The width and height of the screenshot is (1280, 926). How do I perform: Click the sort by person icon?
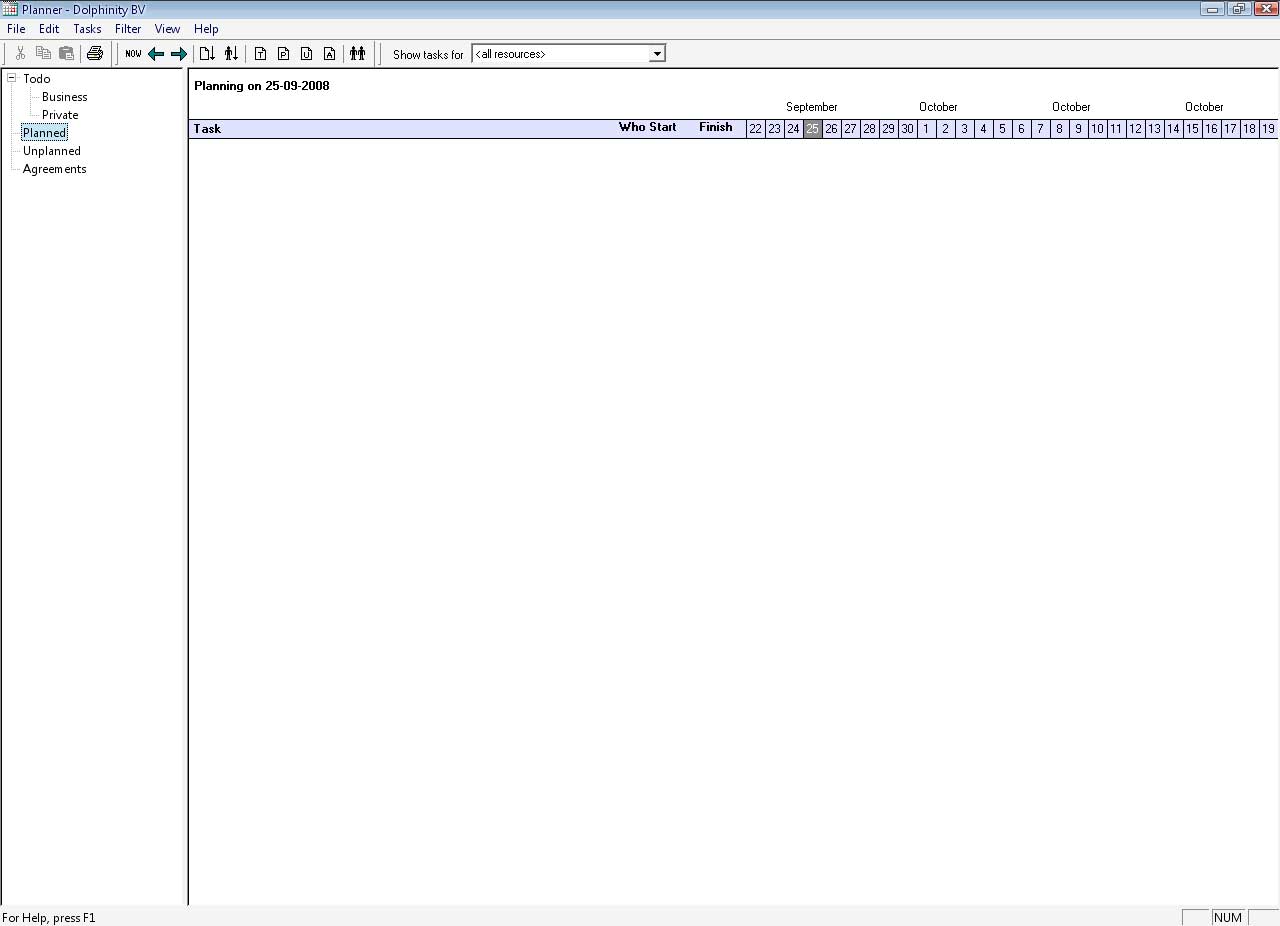click(231, 54)
